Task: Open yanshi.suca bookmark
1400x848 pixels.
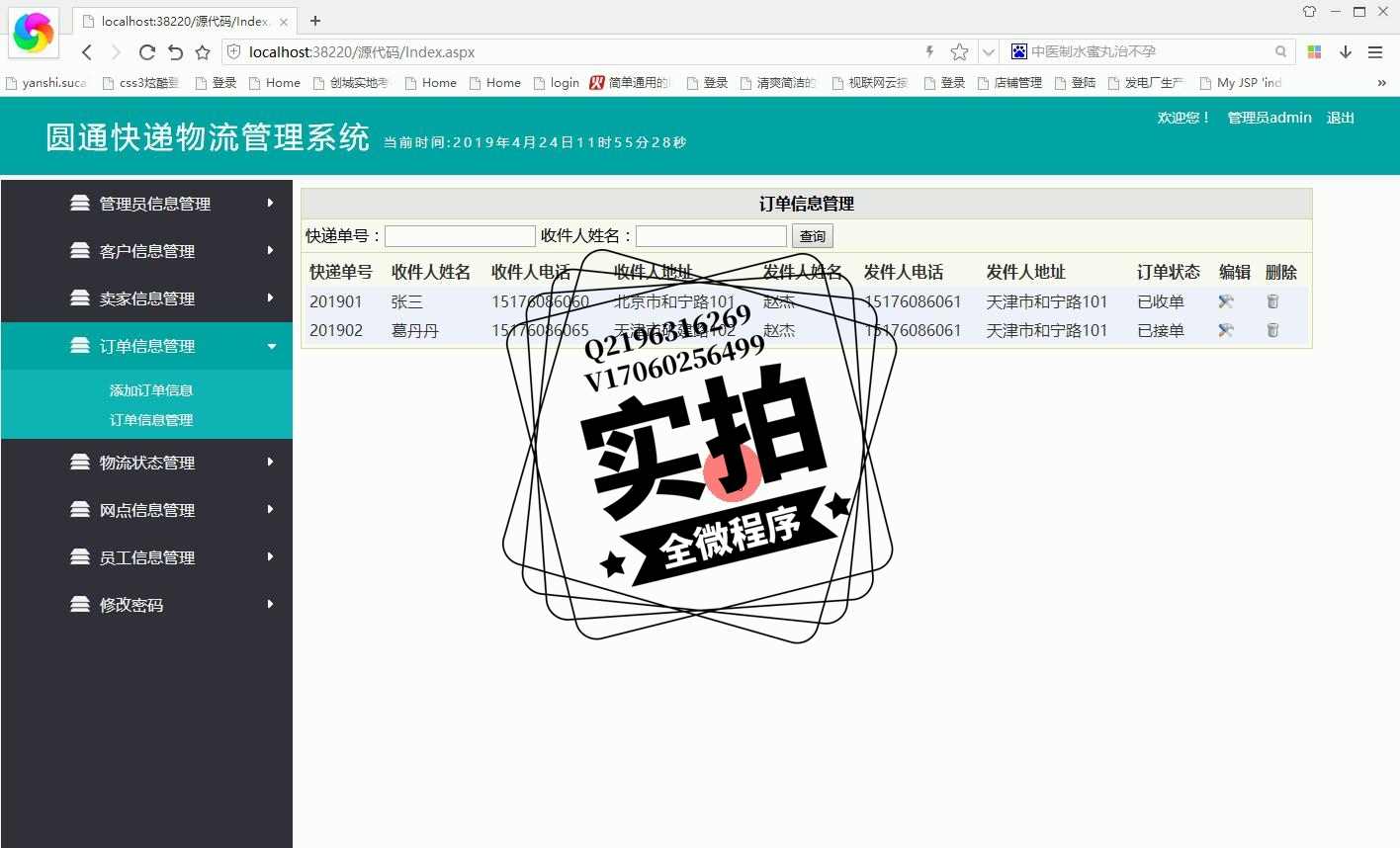Action: point(47,83)
